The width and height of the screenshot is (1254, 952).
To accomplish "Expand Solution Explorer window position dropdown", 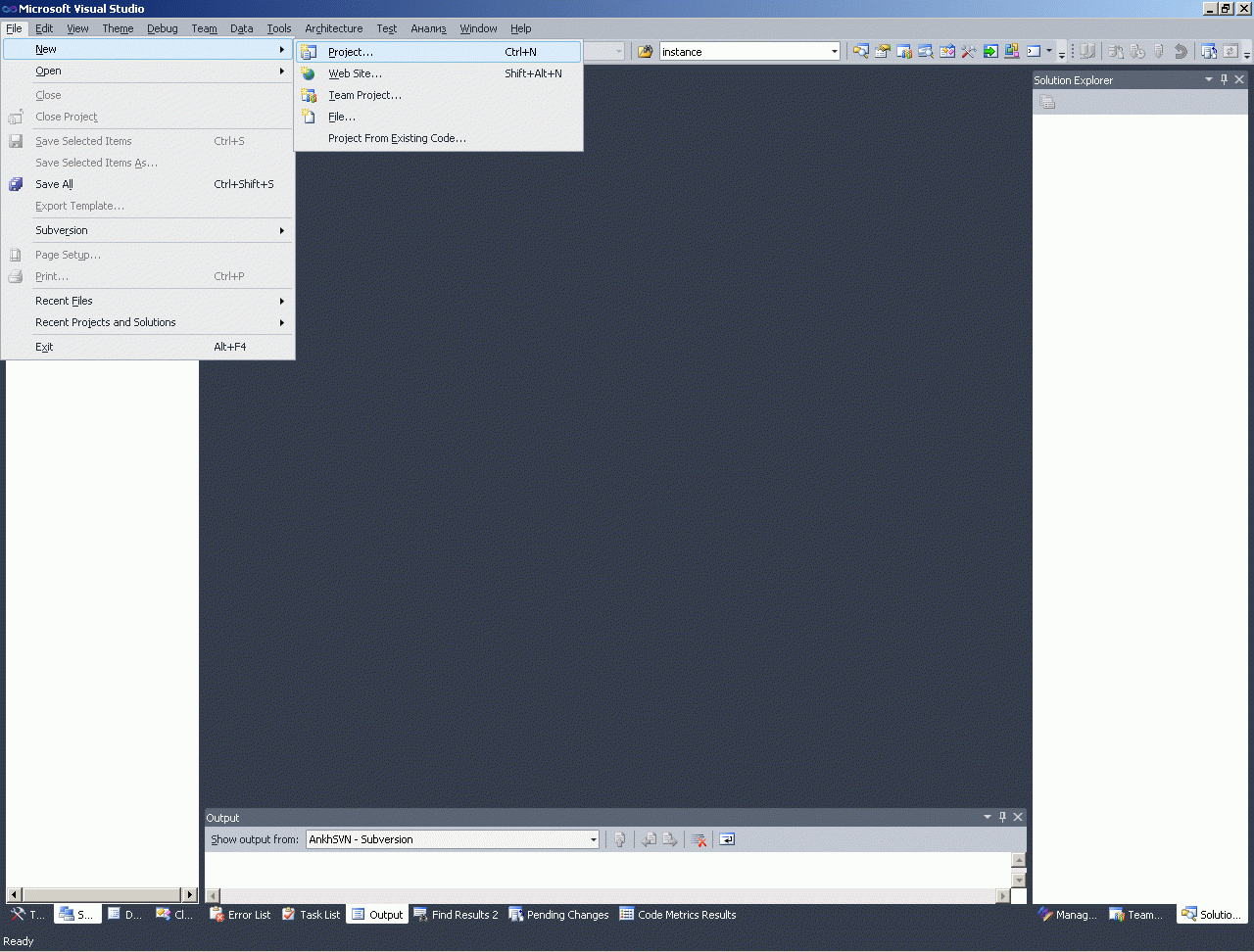I will [x=1209, y=79].
